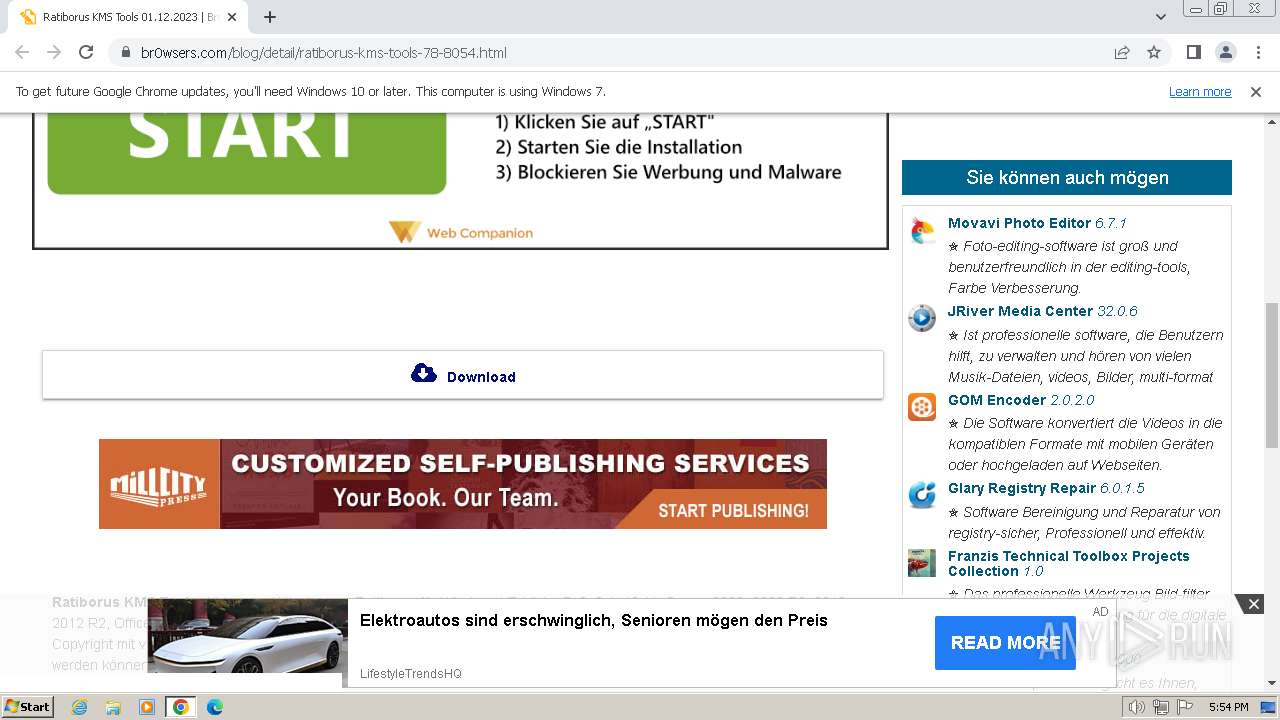Expand the tab search dropdown

[x=1161, y=17]
